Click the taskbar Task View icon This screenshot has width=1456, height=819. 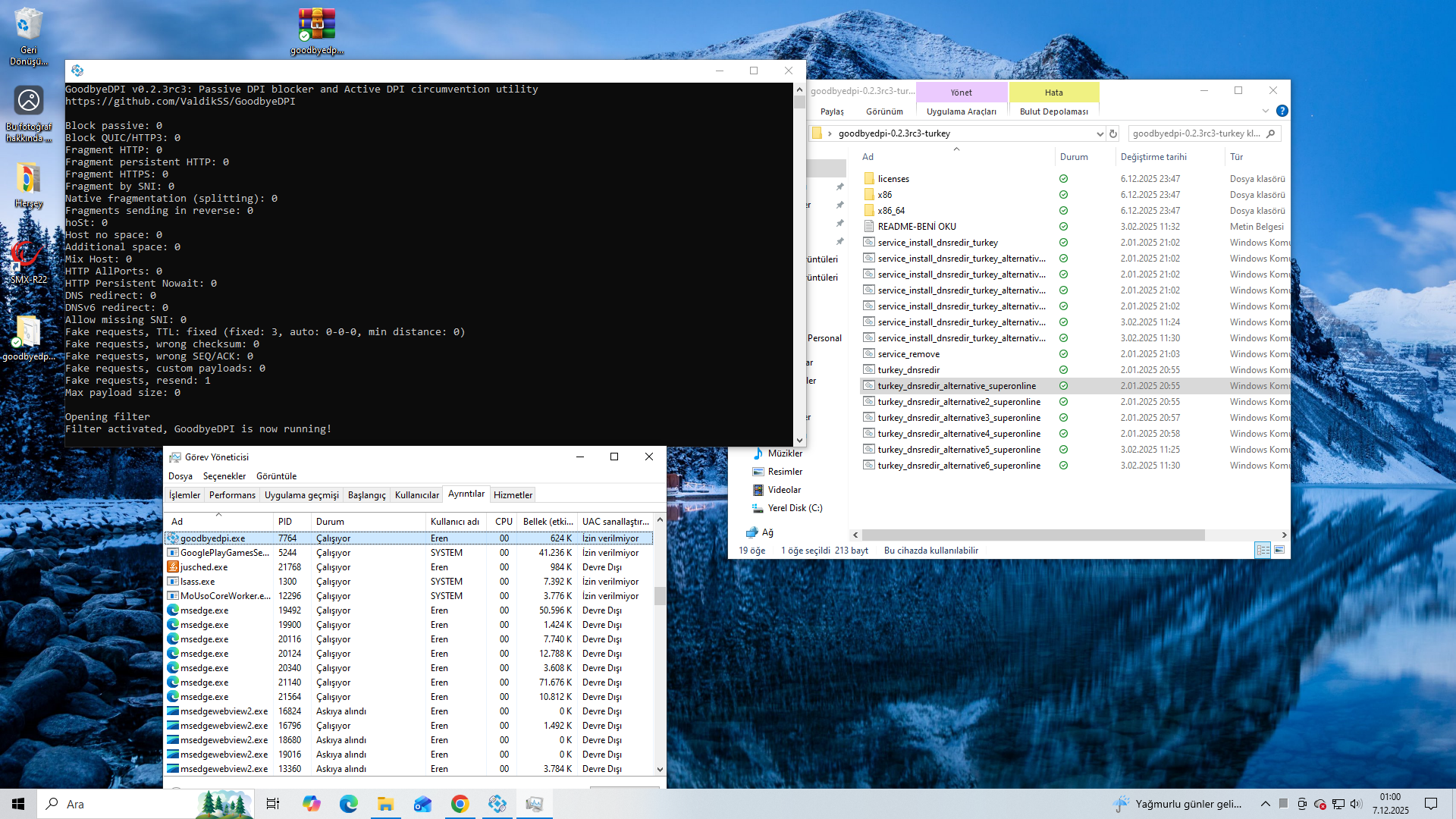[x=273, y=804]
